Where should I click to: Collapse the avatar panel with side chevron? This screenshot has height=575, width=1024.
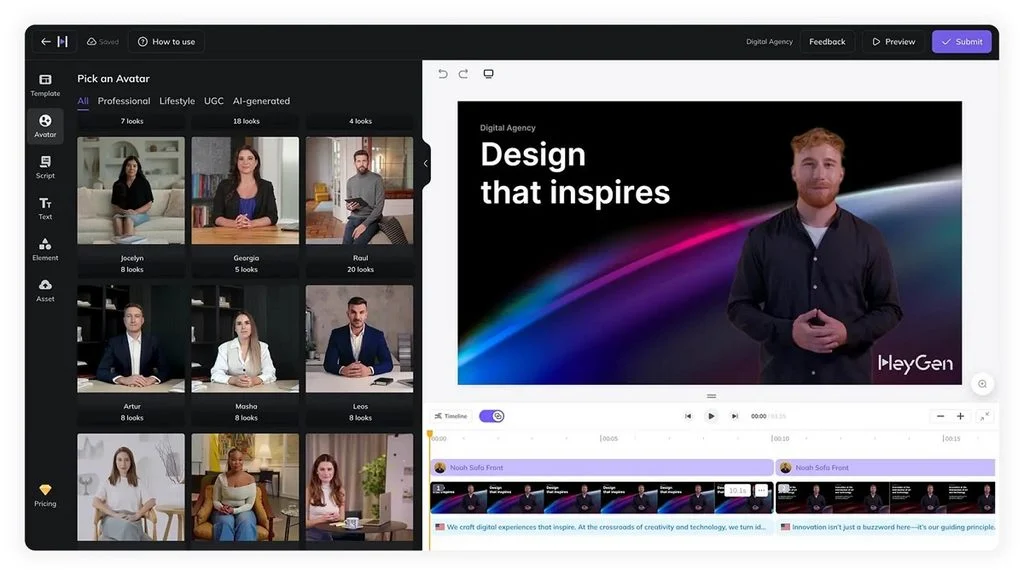pos(426,163)
